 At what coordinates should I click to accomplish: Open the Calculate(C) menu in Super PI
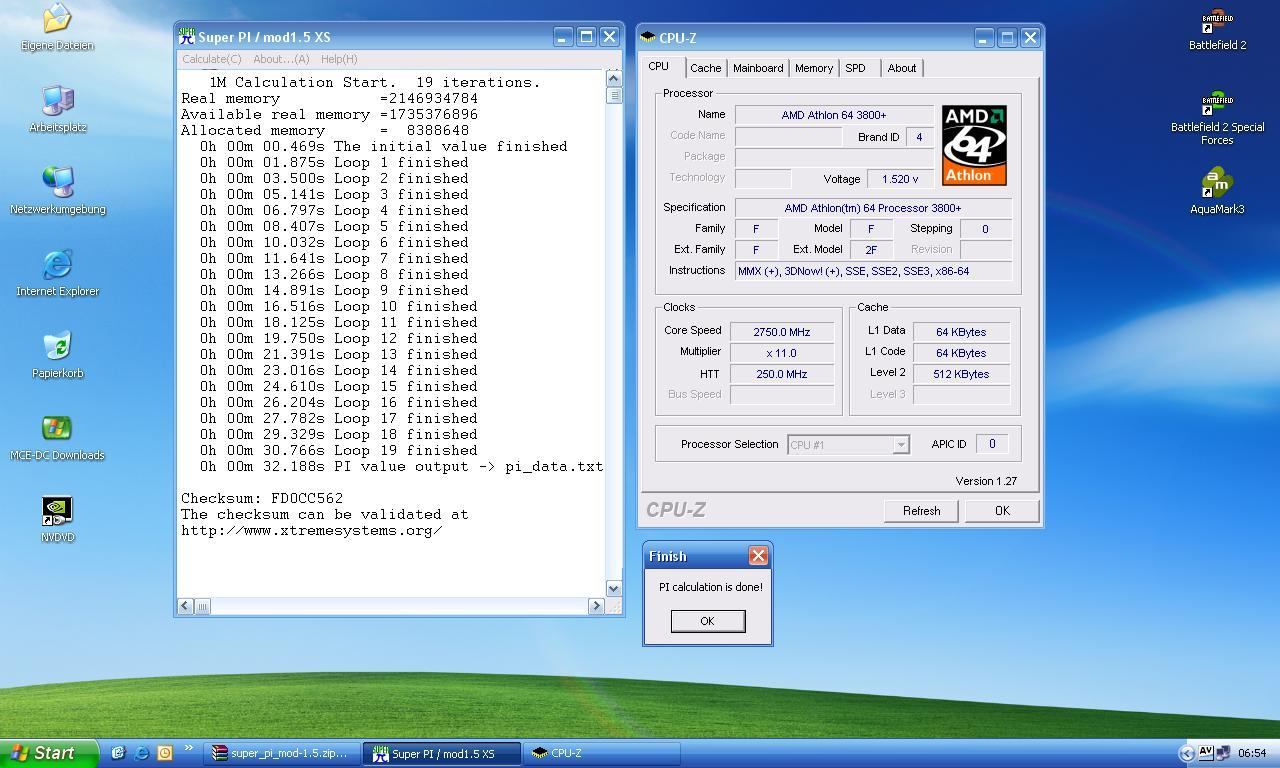pyautogui.click(x=211, y=59)
